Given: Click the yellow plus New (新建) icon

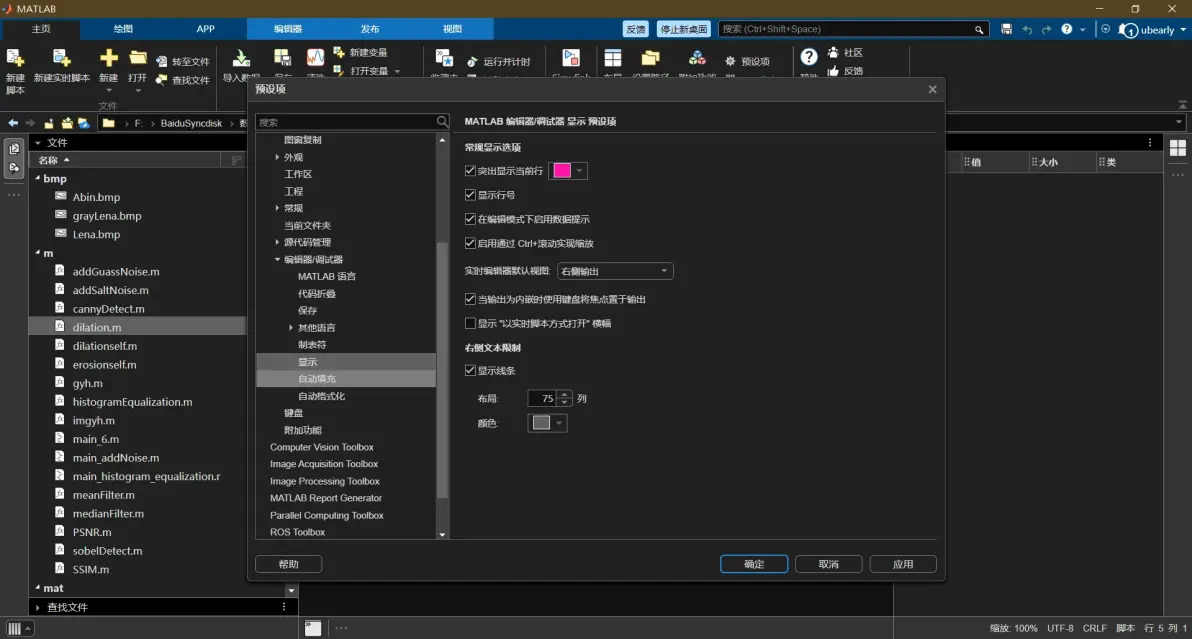Looking at the screenshot, I should (x=109, y=58).
